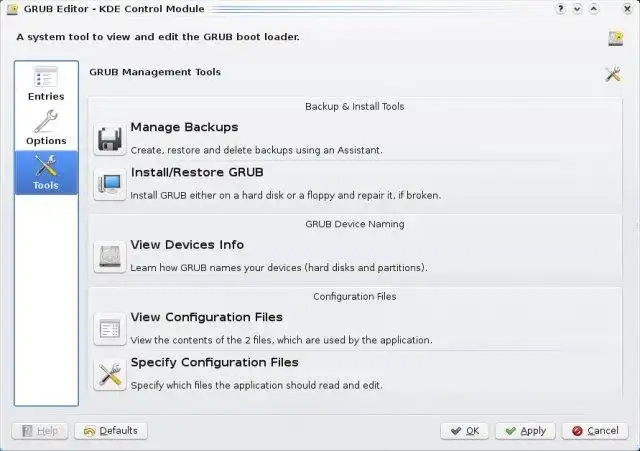Viewport: 640px width, 451px height.
Task: Open View Configuration Files title link
Action: coord(206,317)
